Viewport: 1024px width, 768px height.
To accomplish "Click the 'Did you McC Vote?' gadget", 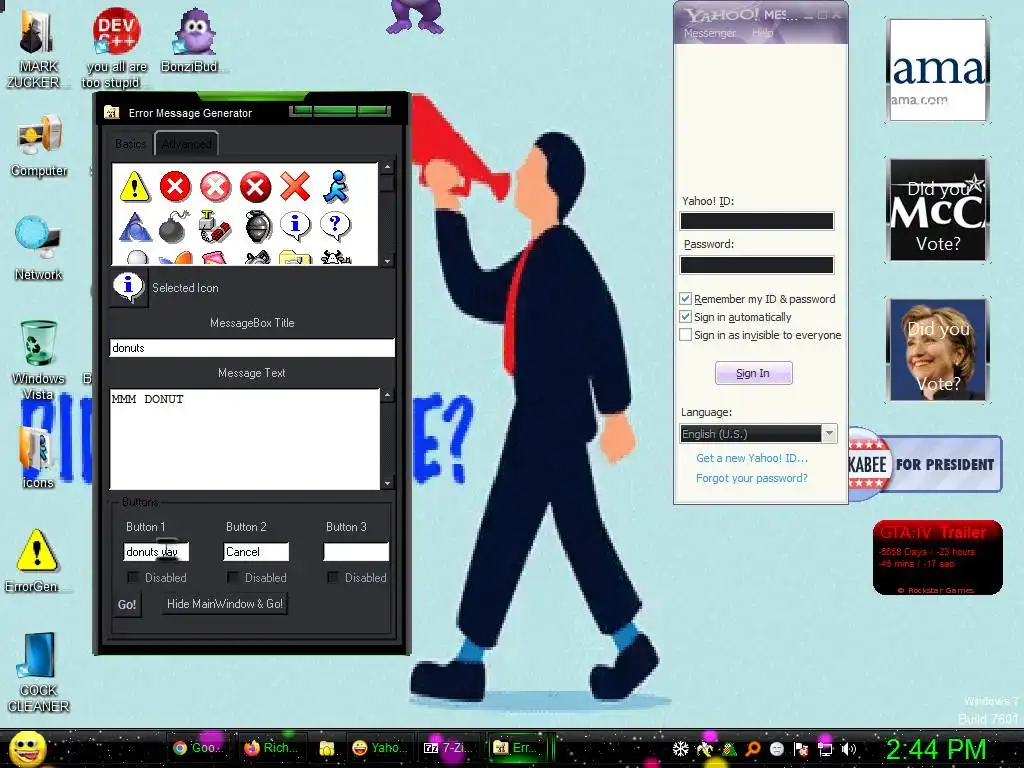I will (x=938, y=210).
